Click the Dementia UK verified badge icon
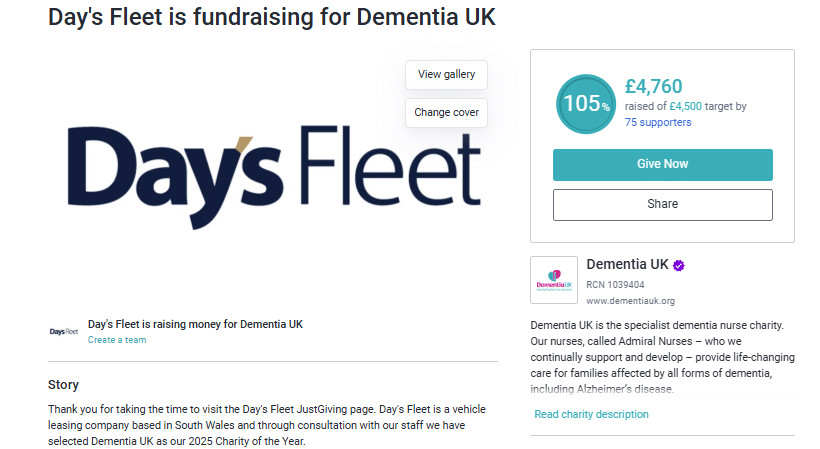The height and width of the screenshot is (449, 820). click(679, 265)
